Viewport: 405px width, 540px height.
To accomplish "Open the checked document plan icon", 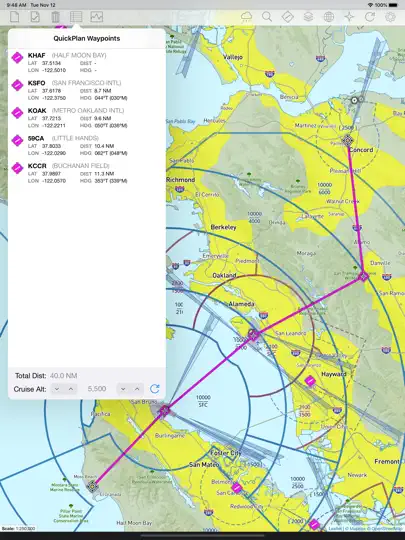I will [x=35, y=17].
